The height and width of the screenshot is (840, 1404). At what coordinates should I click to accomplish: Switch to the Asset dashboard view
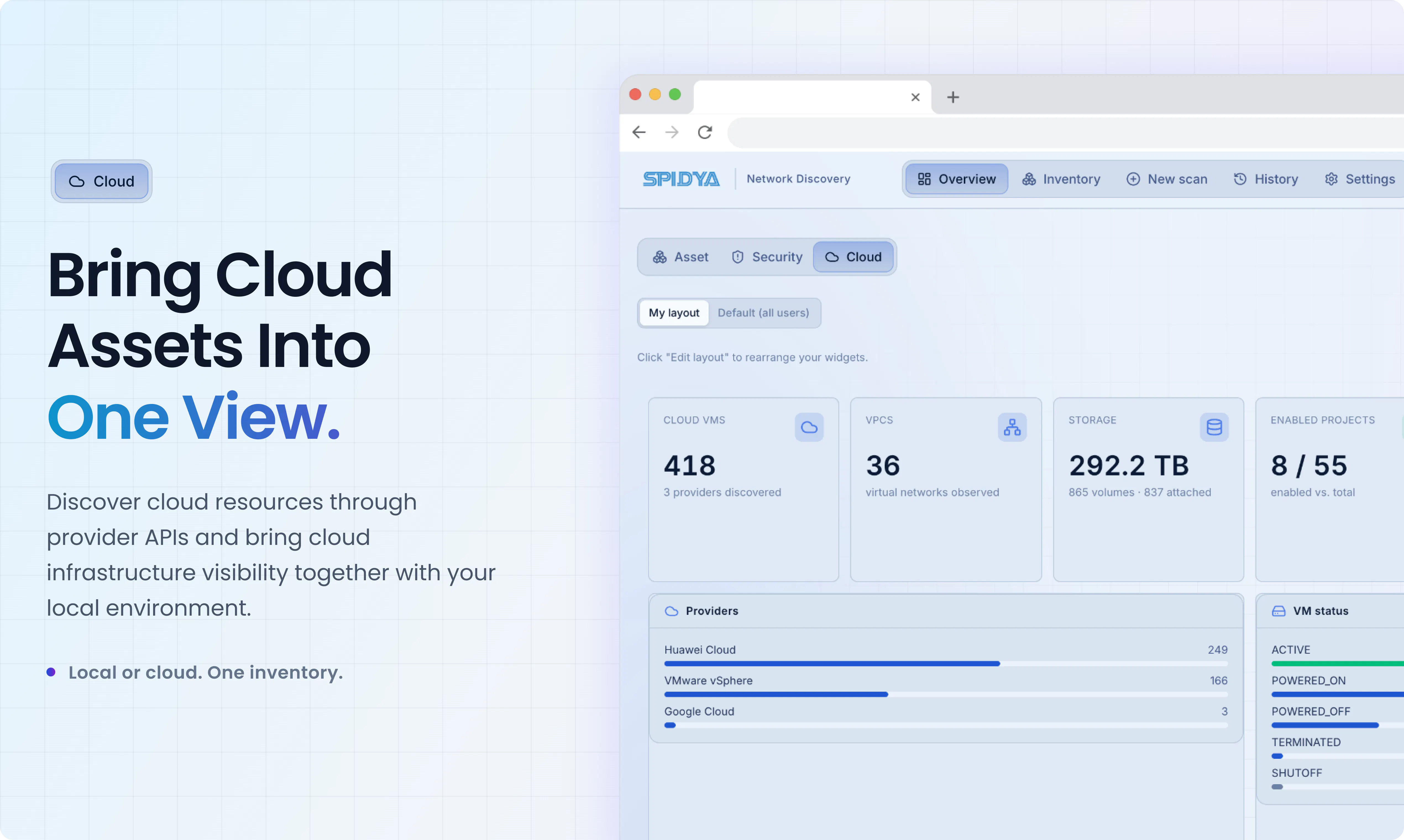(x=680, y=257)
